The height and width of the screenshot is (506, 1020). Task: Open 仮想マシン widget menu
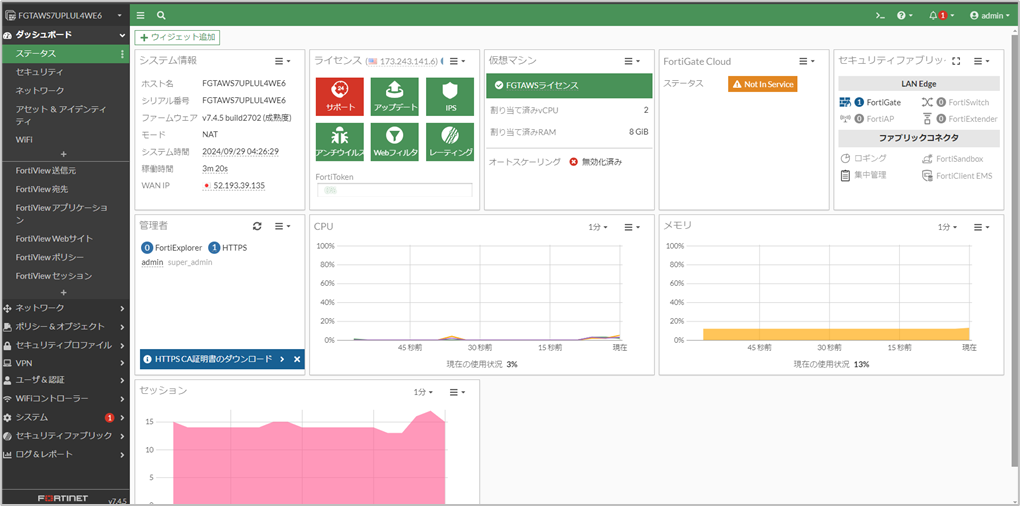pos(632,61)
